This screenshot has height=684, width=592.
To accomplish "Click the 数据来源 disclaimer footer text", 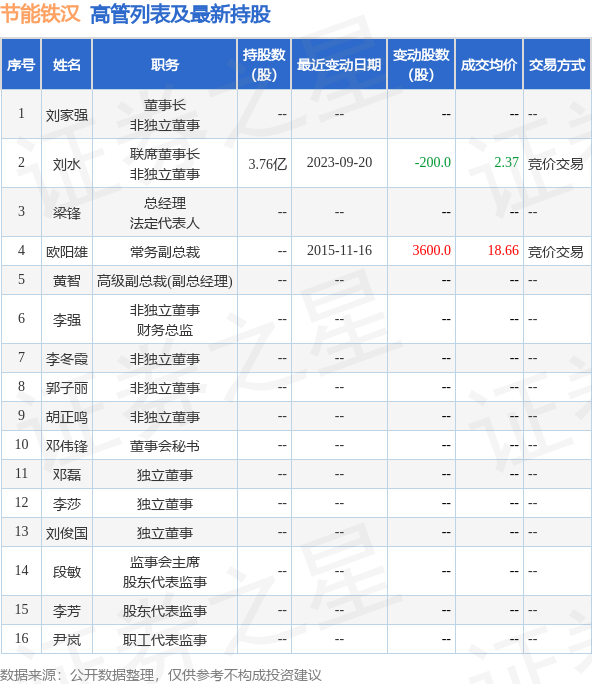I will coord(161,675).
